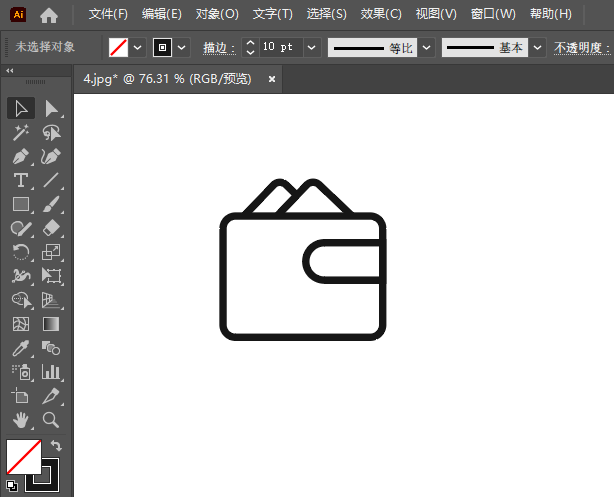Open the stroke weight dropdown arrow
This screenshot has height=497, width=614.
click(x=312, y=47)
